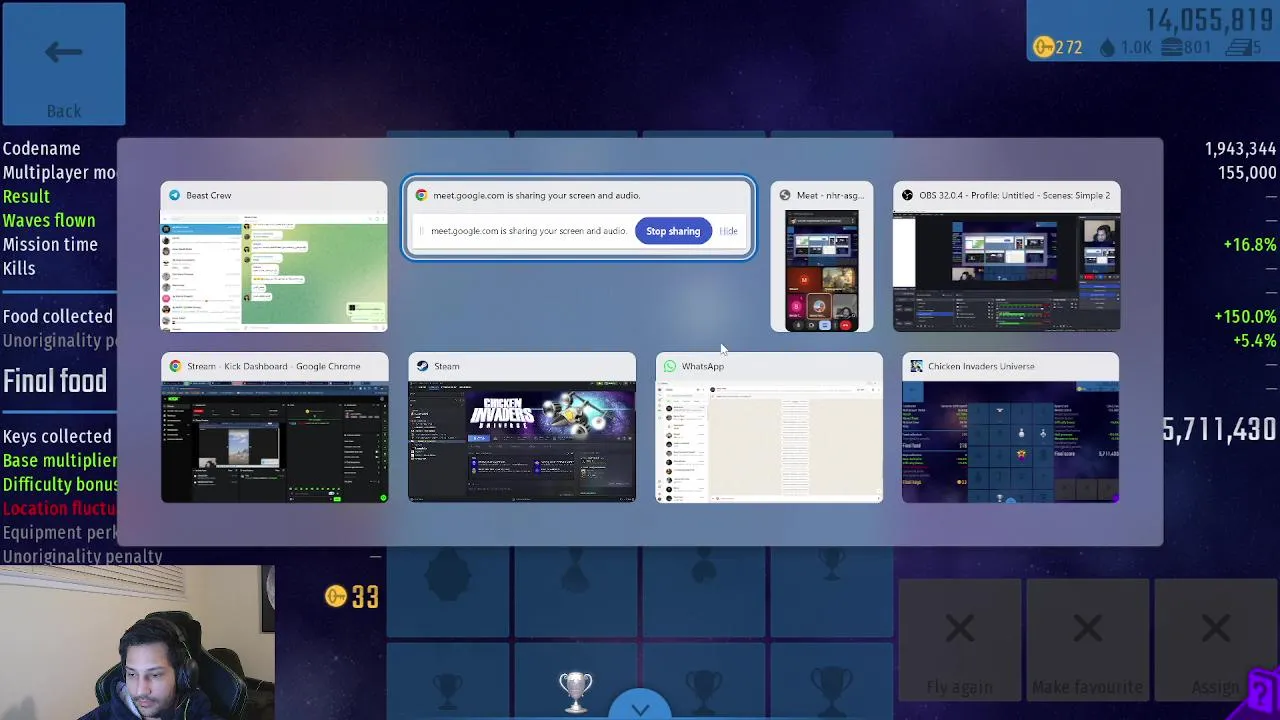This screenshot has width=1280, height=720.
Task: Open the WhatsApp window thumbnail
Action: point(769,427)
